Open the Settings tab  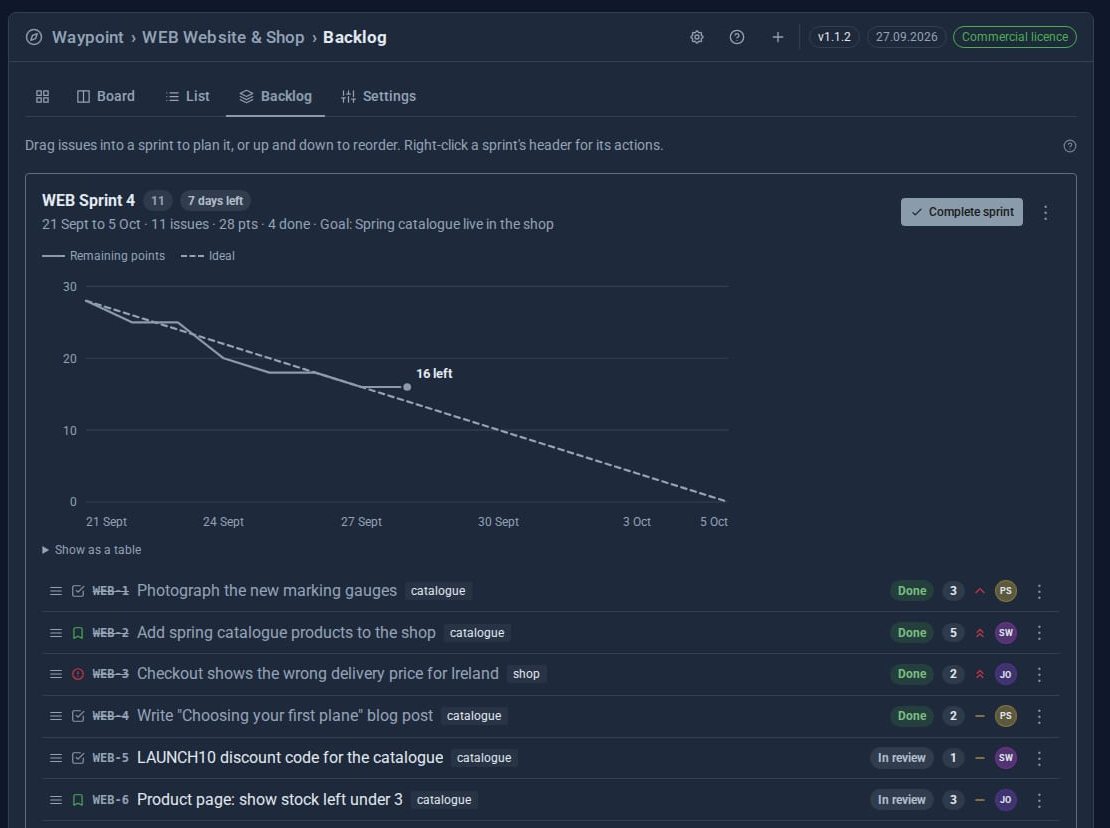point(379,96)
